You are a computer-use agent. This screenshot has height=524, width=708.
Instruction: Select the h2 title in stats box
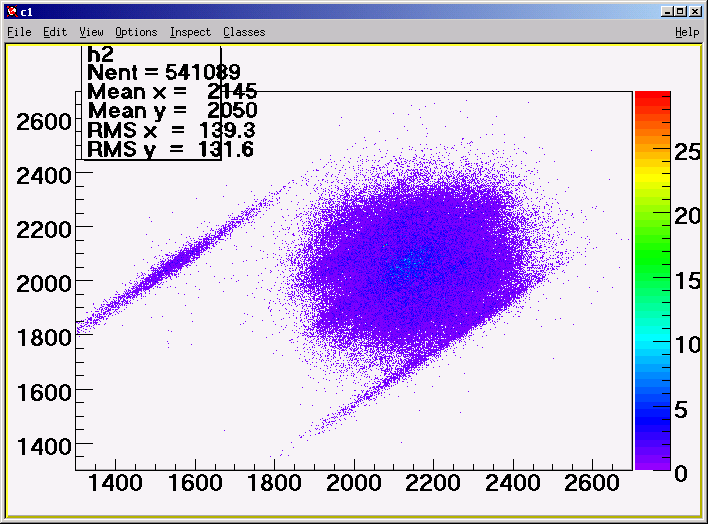click(x=100, y=55)
